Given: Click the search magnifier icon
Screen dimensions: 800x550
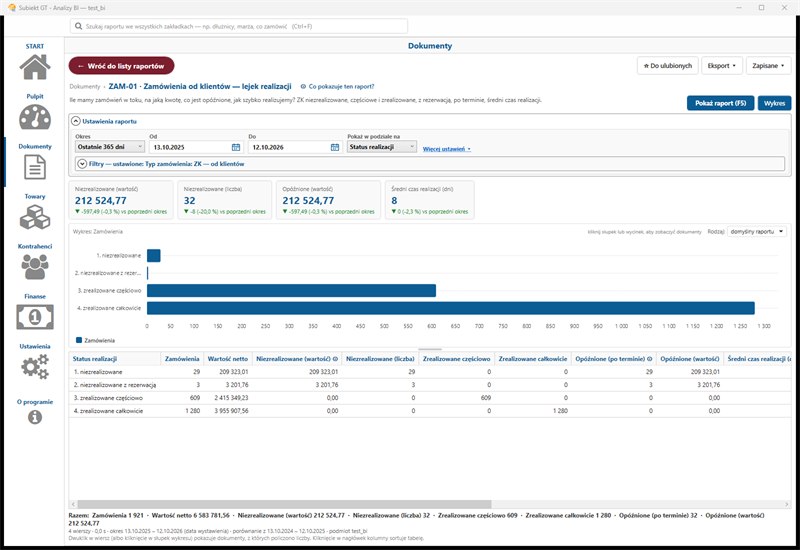Looking at the screenshot, I should click(79, 26).
